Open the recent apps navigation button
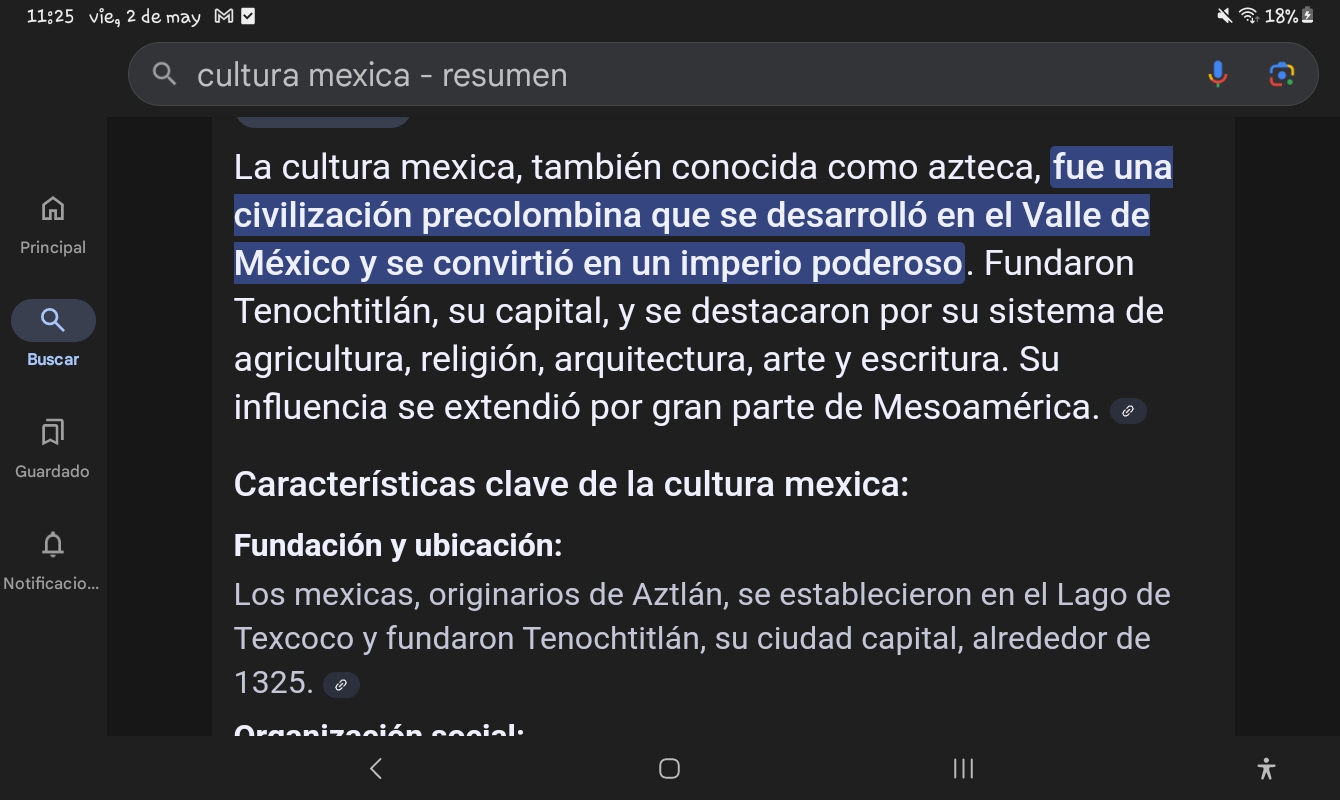1340x800 pixels. pyautogui.click(x=963, y=768)
